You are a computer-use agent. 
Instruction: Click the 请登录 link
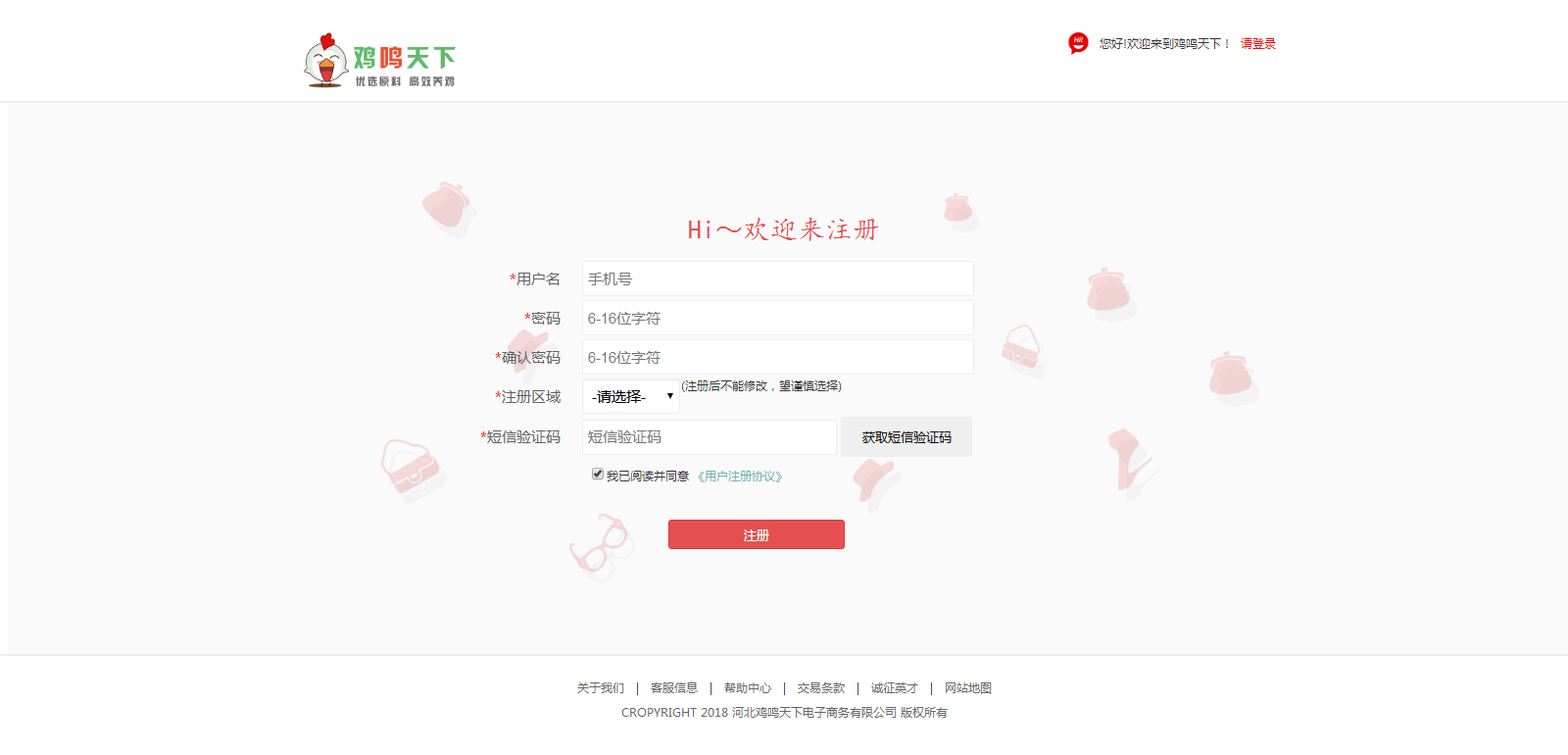1258,44
